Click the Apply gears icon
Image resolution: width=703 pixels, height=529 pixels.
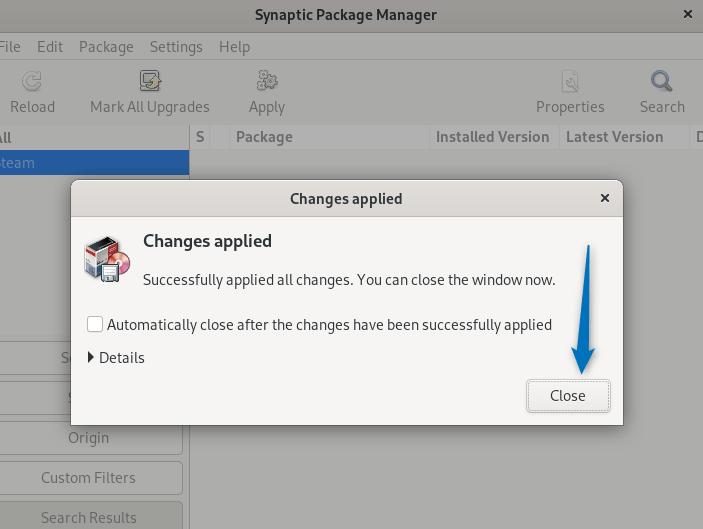[x=267, y=82]
